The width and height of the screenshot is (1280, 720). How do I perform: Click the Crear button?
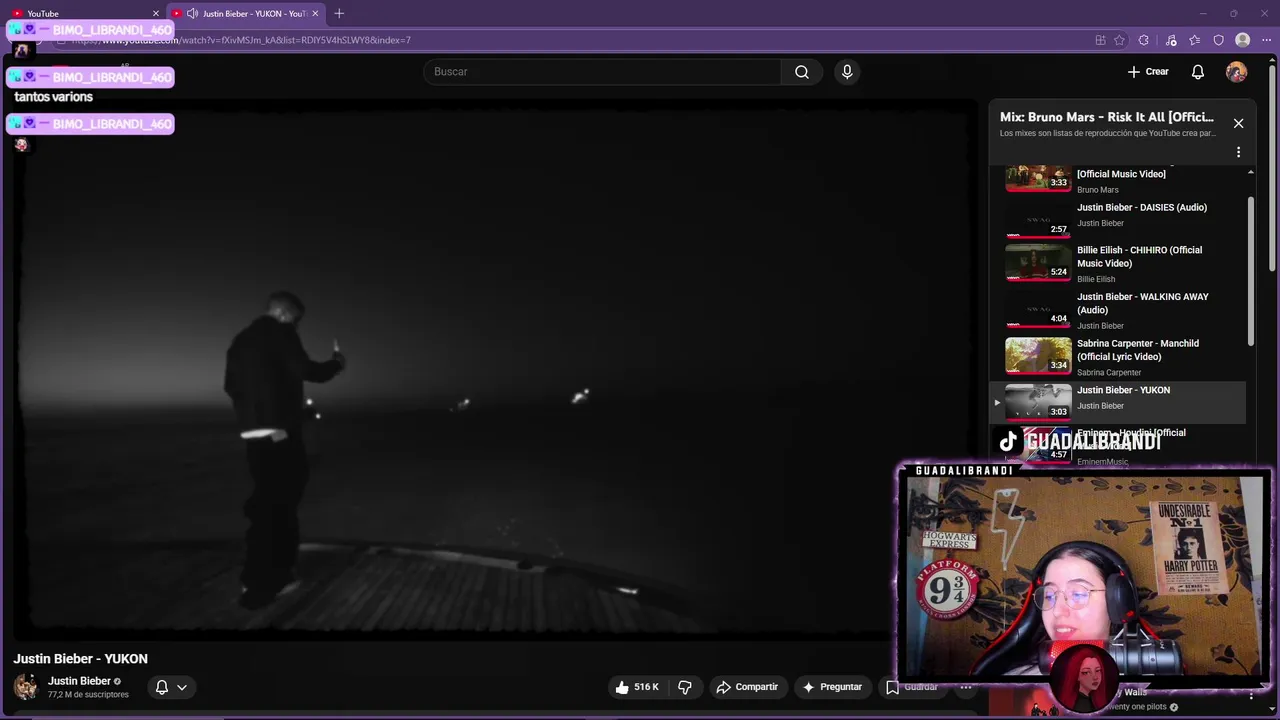1148,72
